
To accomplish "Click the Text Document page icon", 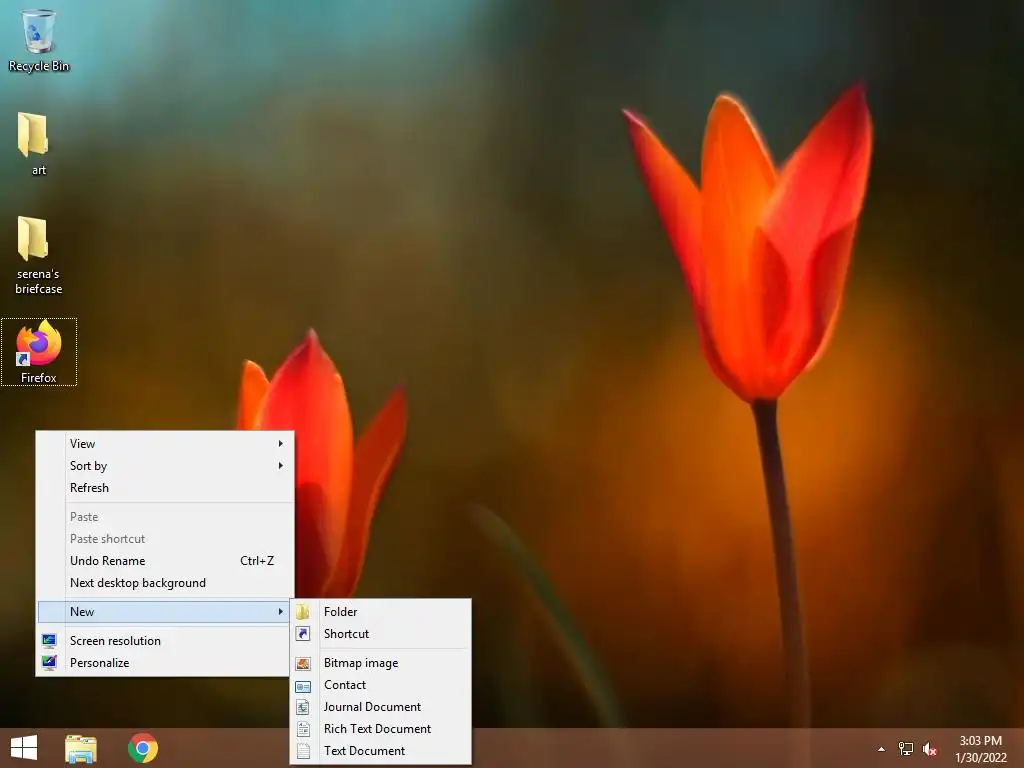I will [x=304, y=751].
